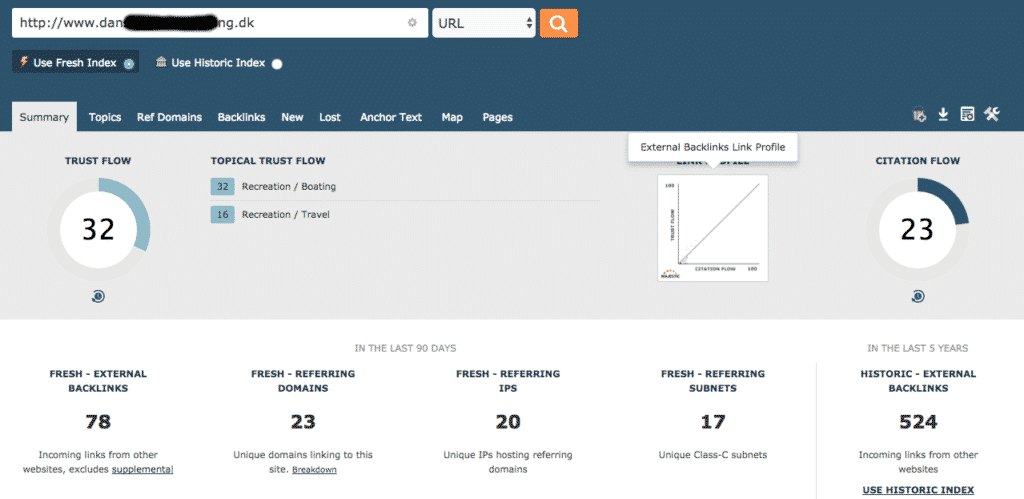Click the 'IN THE LAST 5 YEARS' label
1024x499 pixels.
(918, 348)
